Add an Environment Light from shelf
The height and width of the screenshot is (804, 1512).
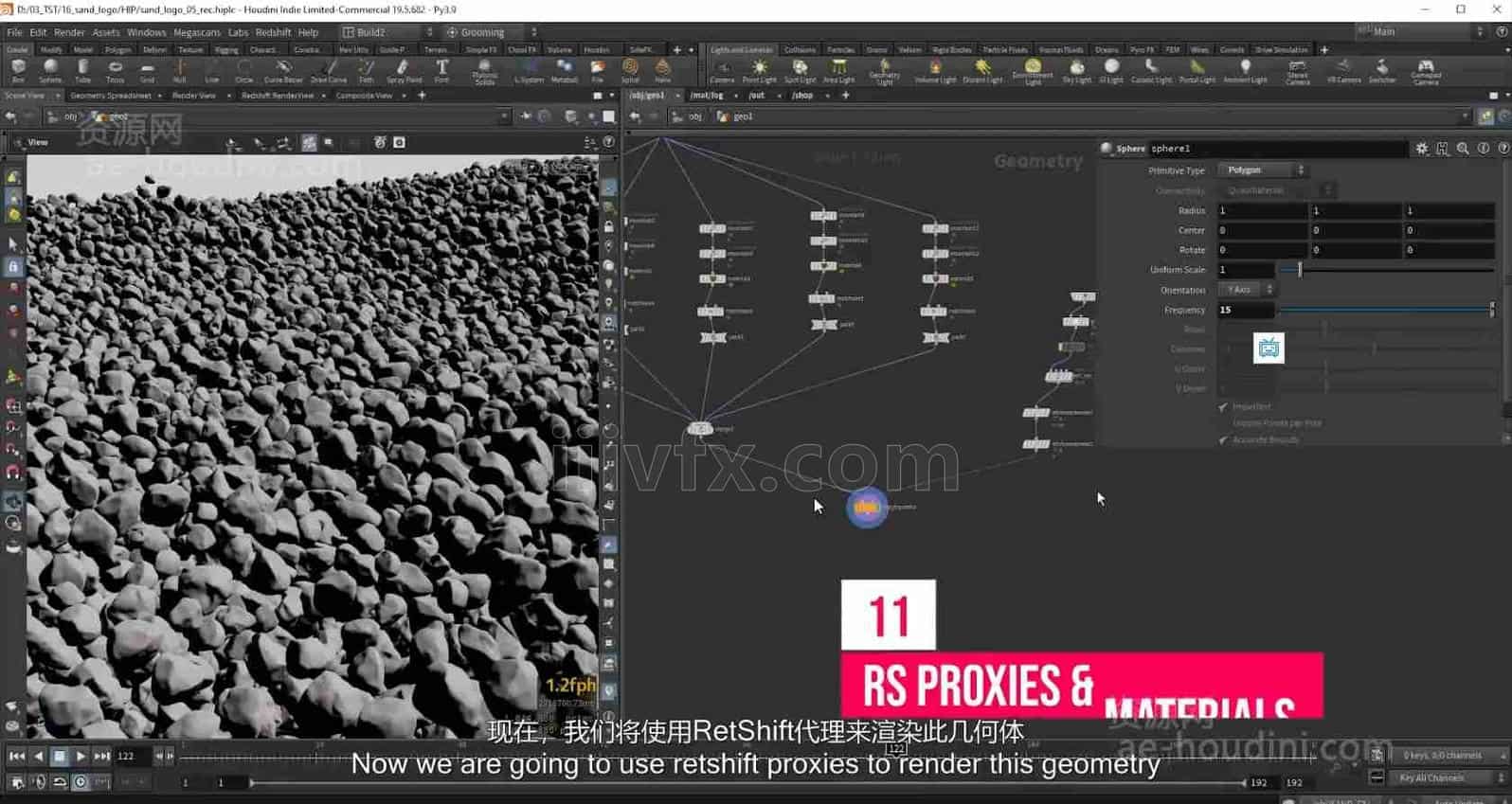[x=1033, y=72]
